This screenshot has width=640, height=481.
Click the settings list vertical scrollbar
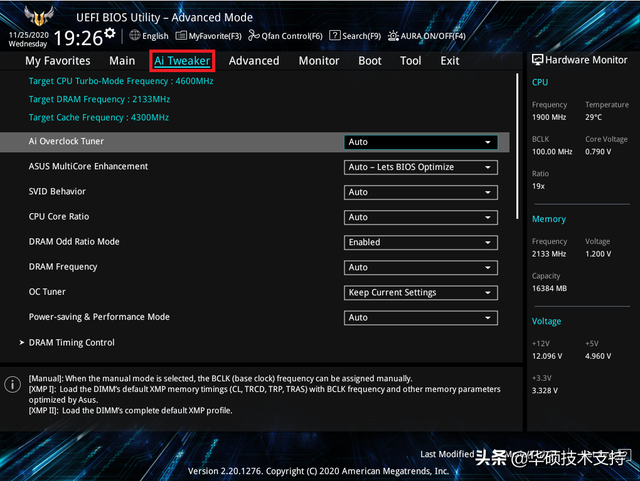pyautogui.click(x=517, y=146)
